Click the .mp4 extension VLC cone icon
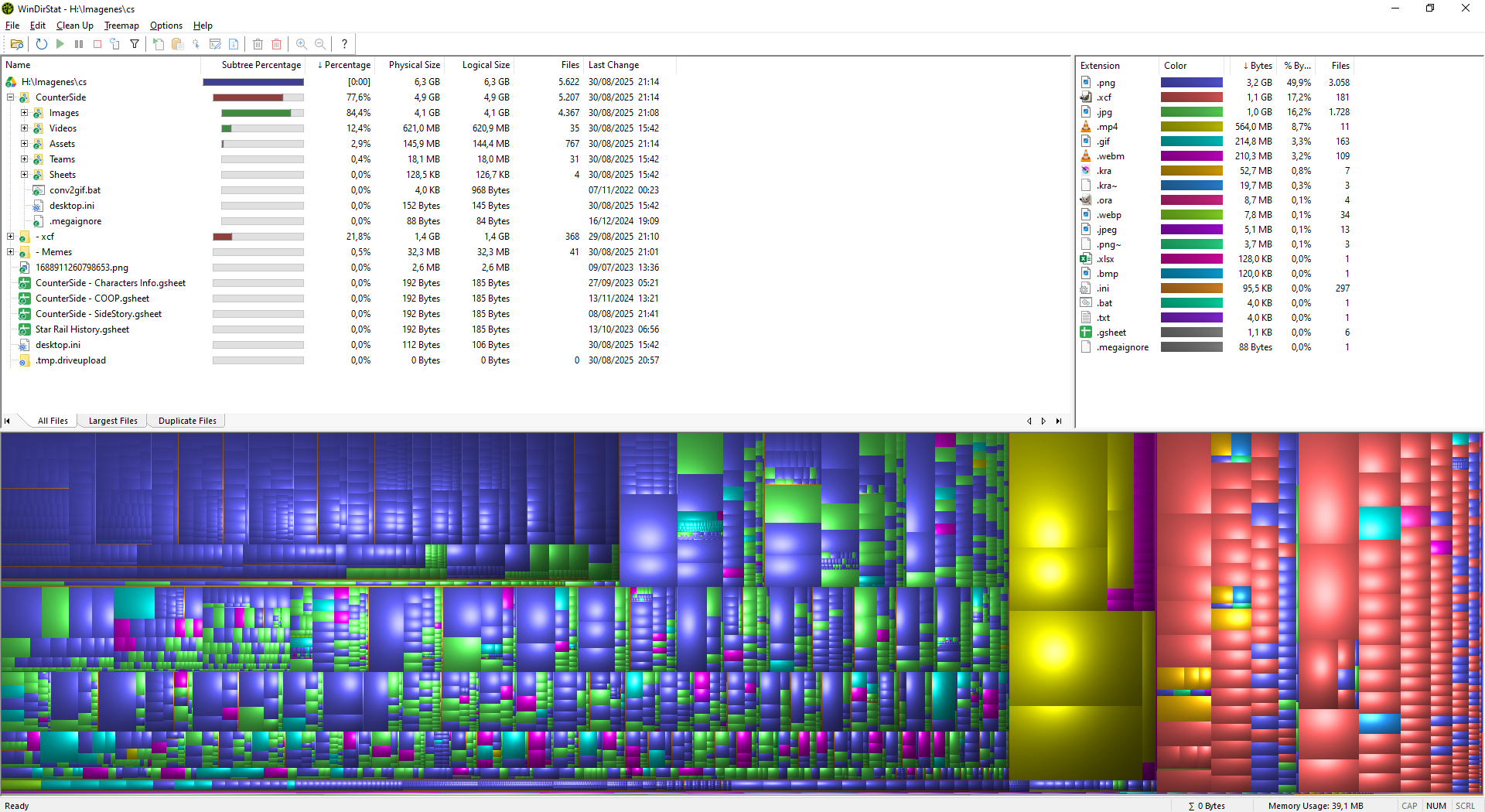Screen dimensions: 1485x812 (1086, 127)
